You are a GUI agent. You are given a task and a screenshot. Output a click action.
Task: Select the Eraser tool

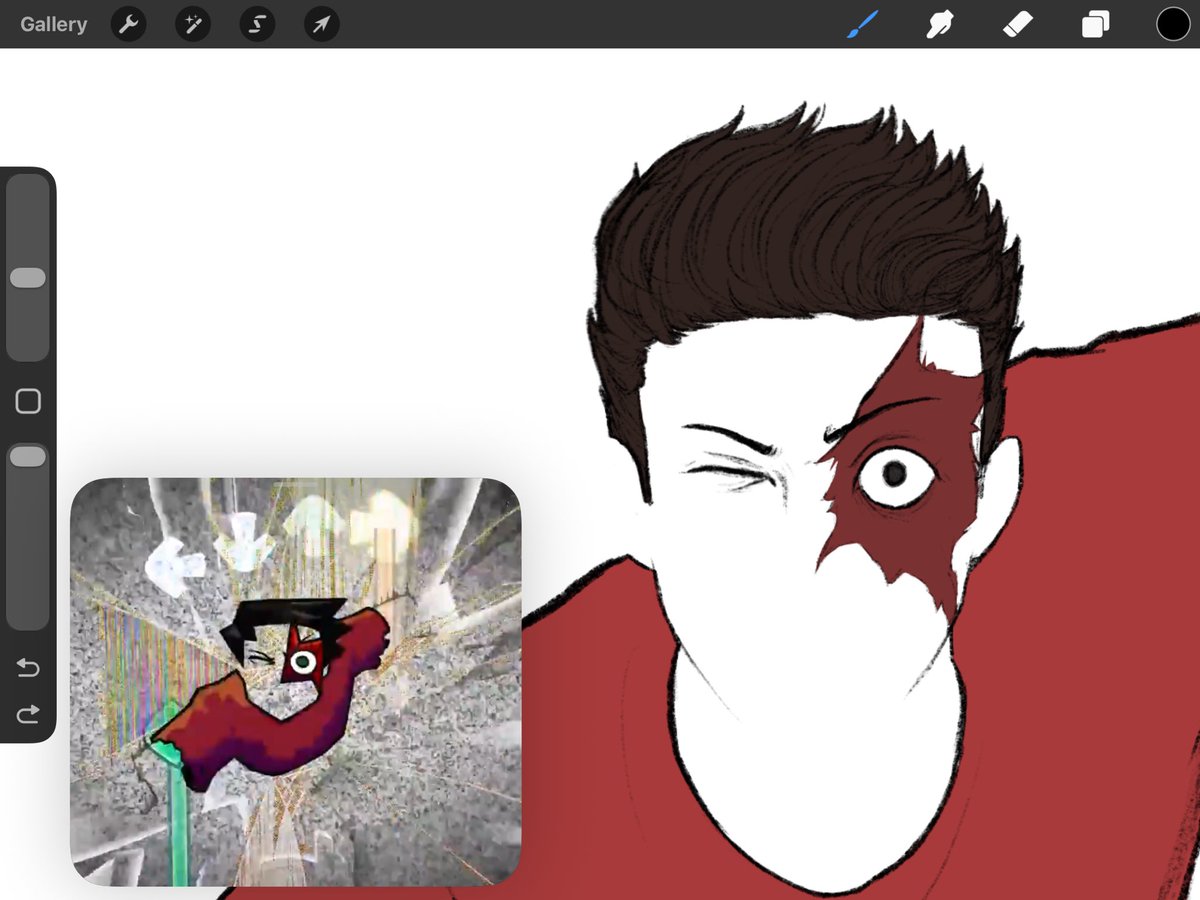point(1017,24)
